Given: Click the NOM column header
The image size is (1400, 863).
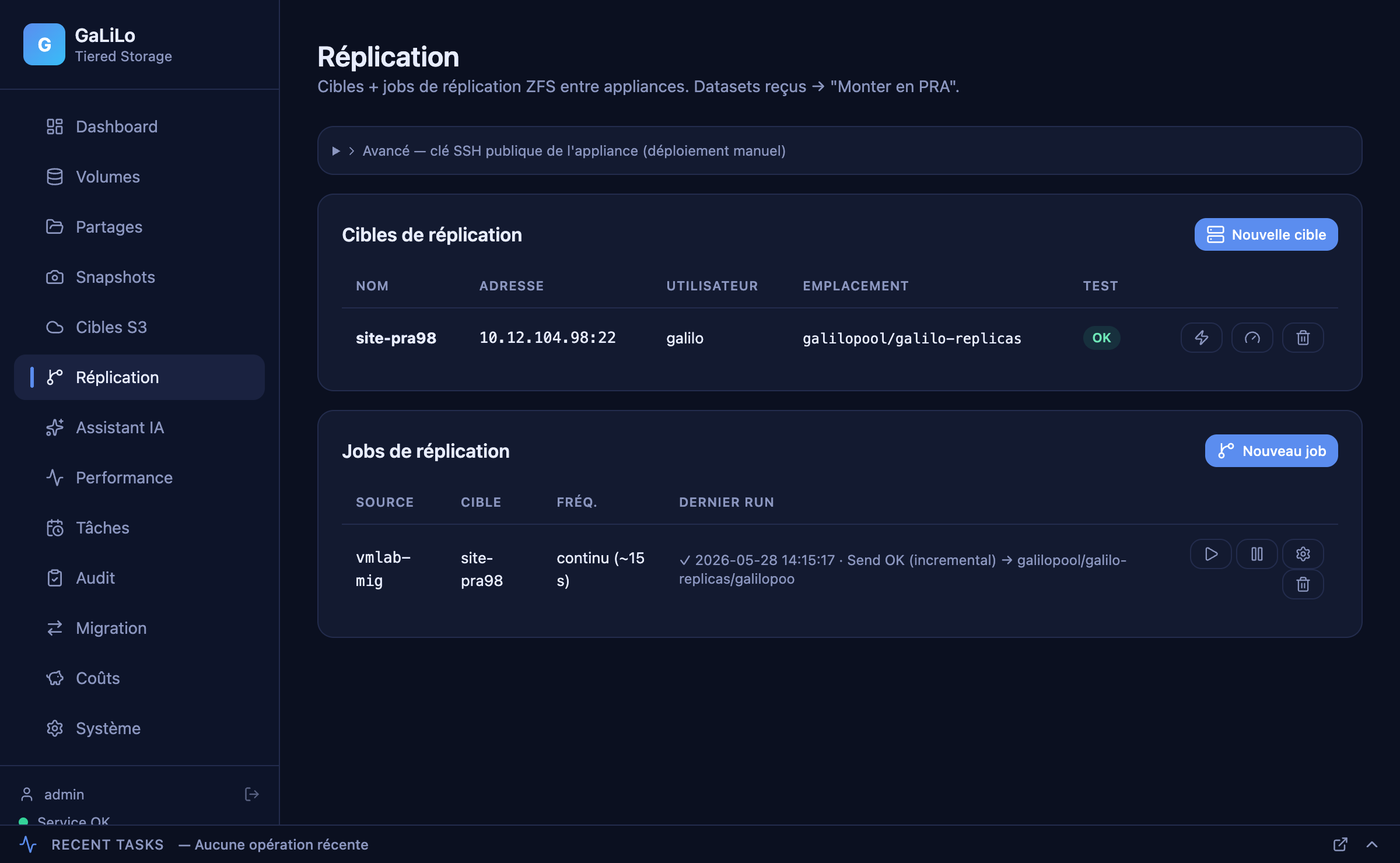Looking at the screenshot, I should tap(372, 286).
